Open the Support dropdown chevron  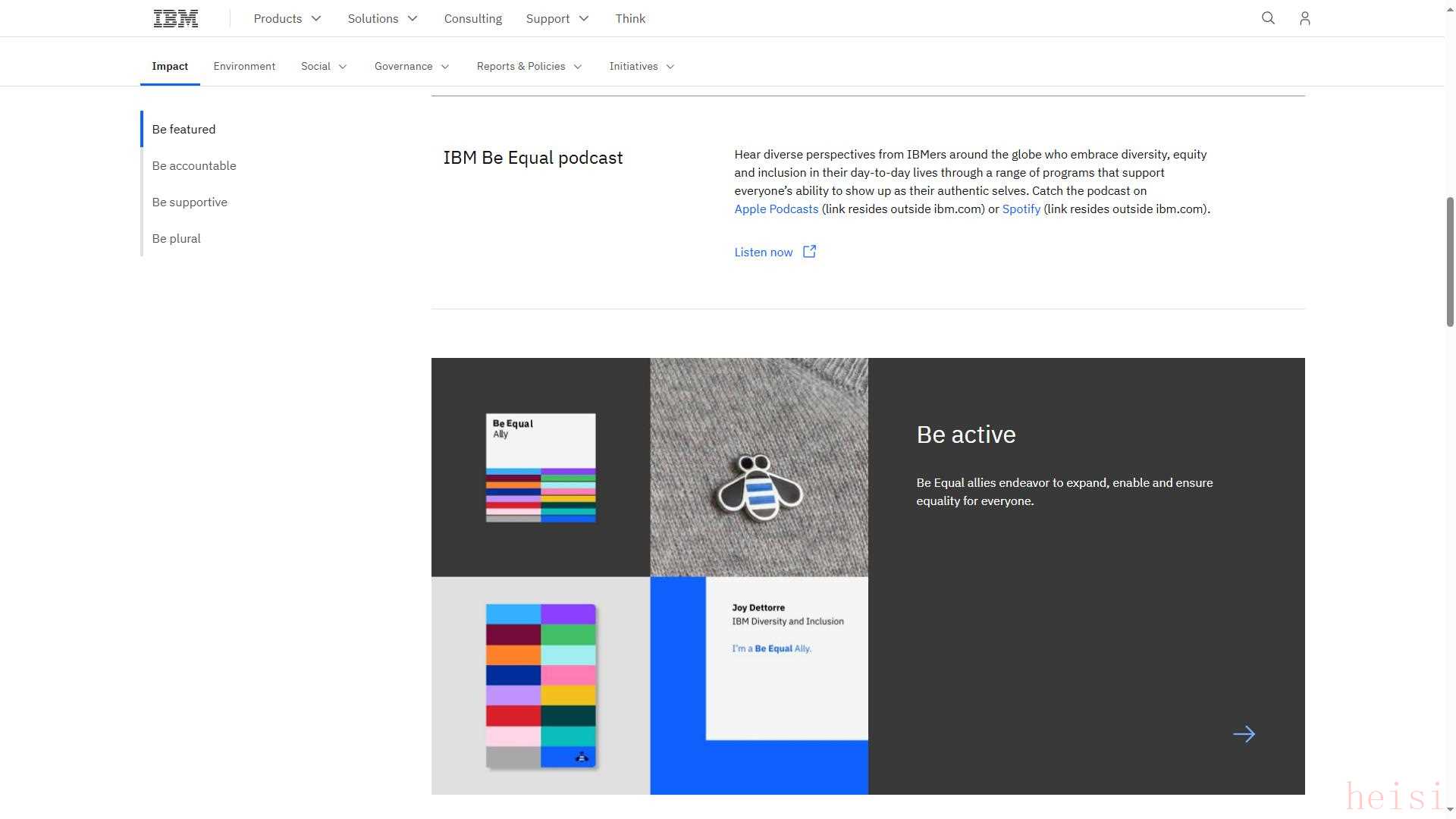[583, 18]
